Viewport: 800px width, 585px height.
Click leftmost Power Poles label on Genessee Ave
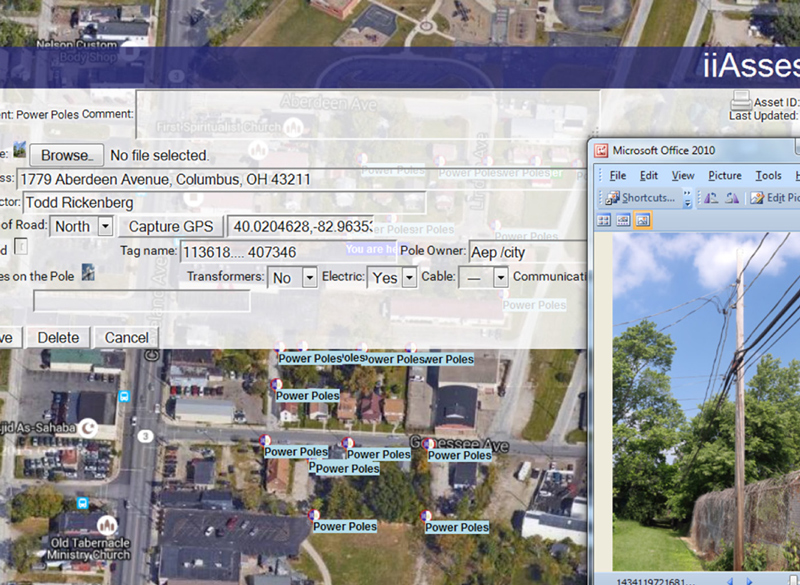[x=296, y=452]
